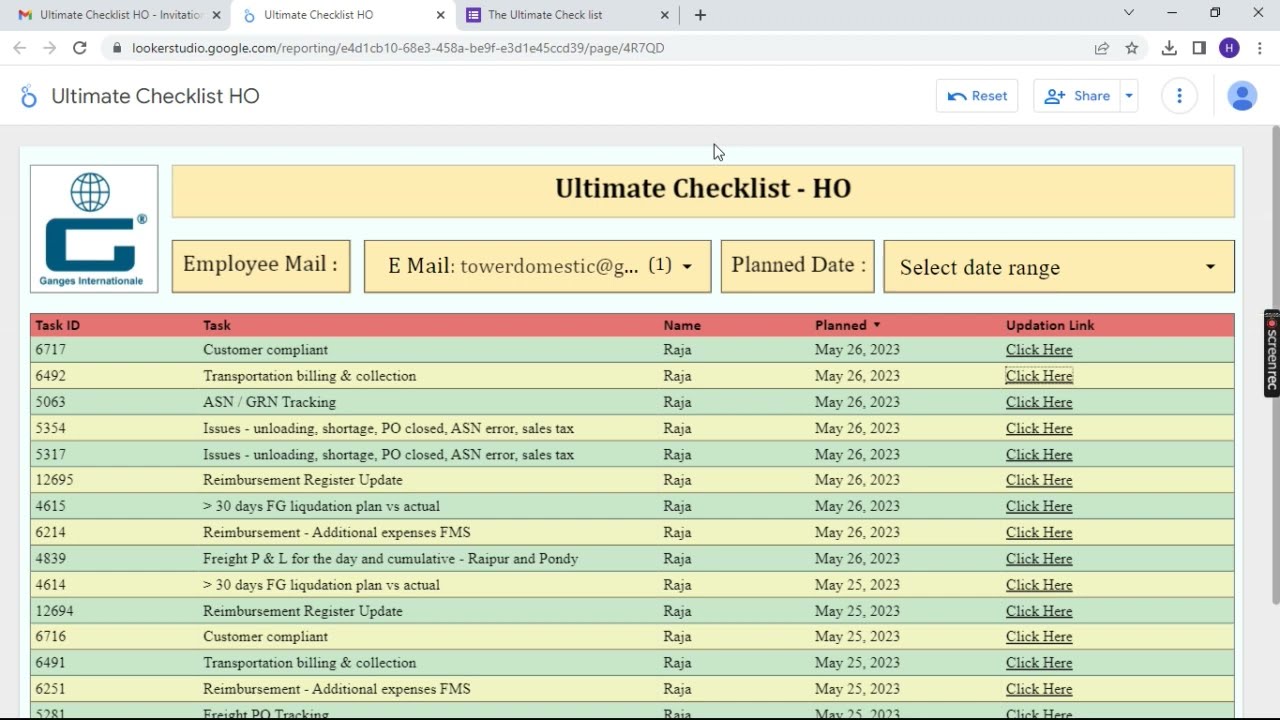View site information lock icon

[x=117, y=48]
